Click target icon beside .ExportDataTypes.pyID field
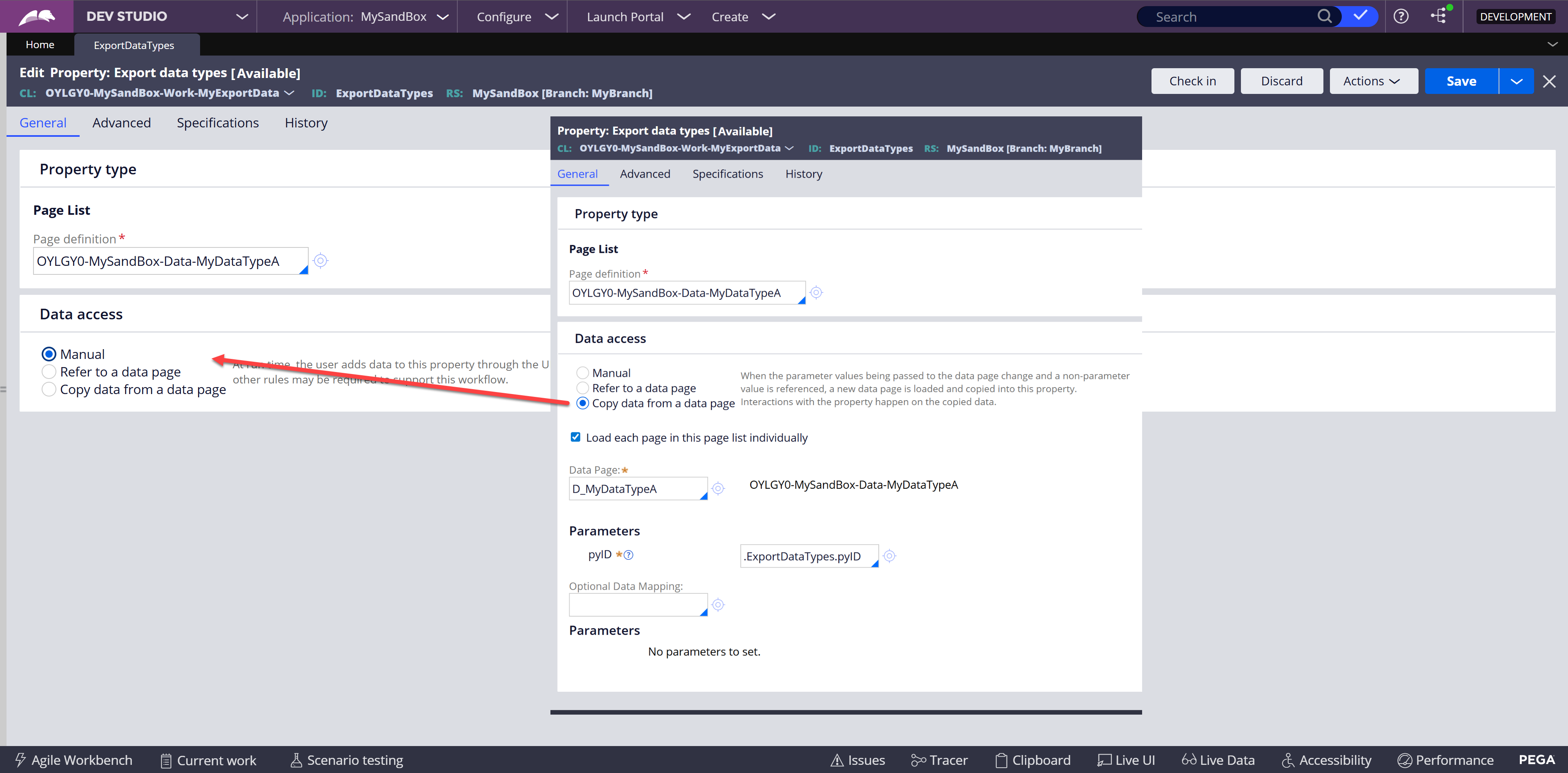Image resolution: width=1568 pixels, height=773 pixels. coord(889,556)
